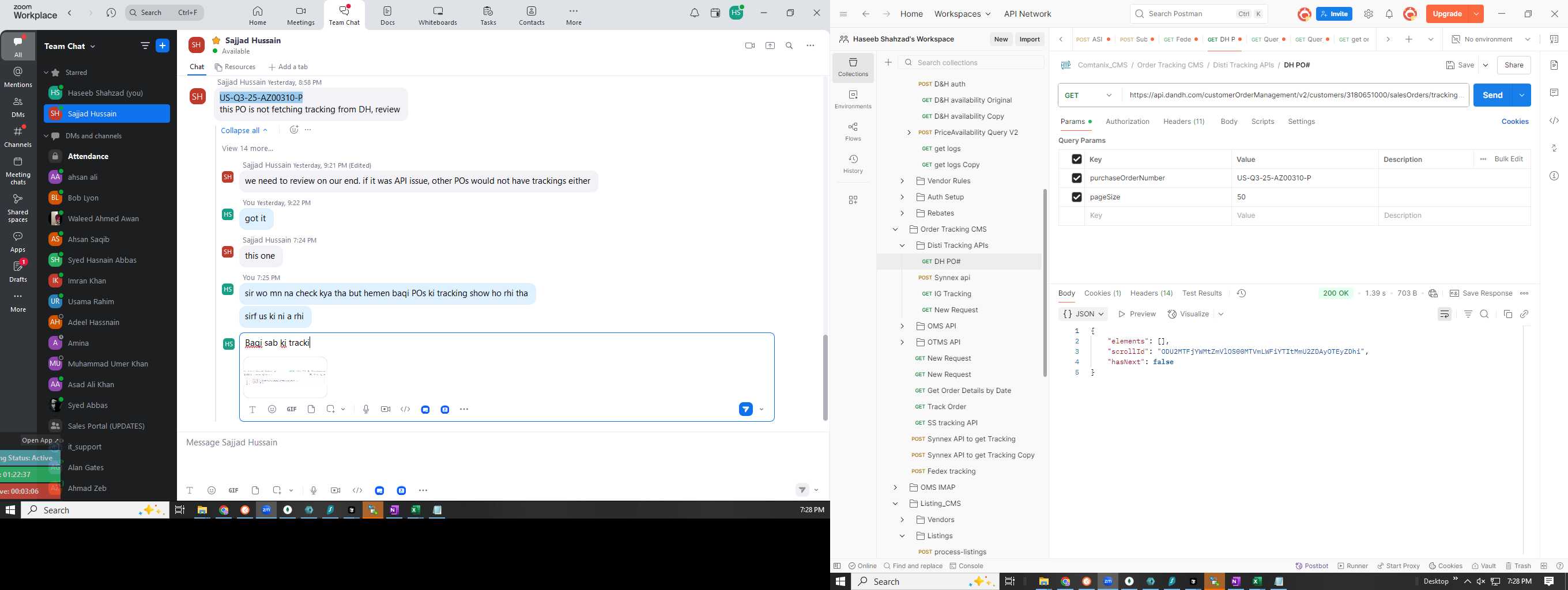Toggle the pageSize param checkbox
The height and width of the screenshot is (590, 1568).
pos(1077,197)
